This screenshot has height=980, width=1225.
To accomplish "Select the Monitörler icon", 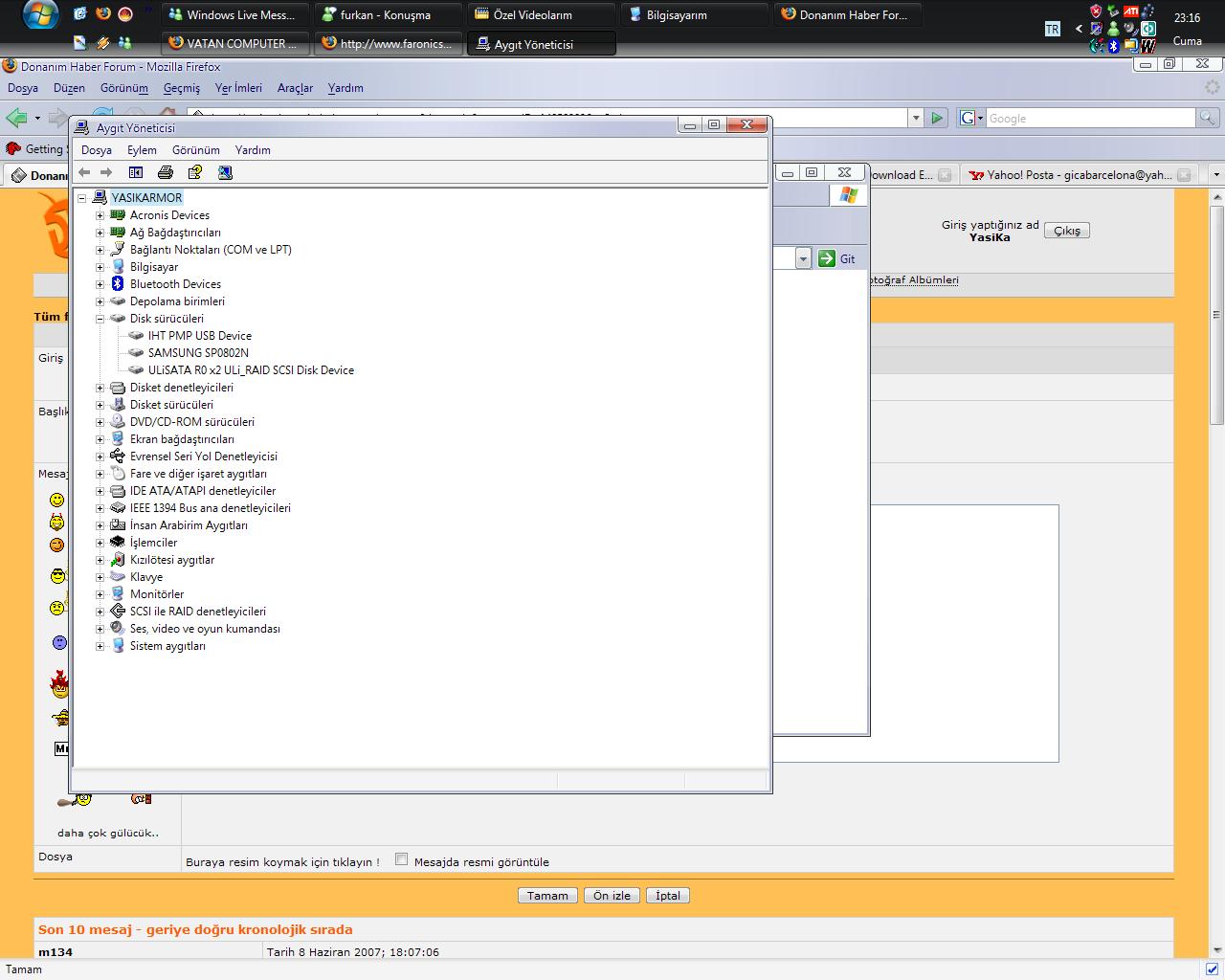I will click(118, 594).
